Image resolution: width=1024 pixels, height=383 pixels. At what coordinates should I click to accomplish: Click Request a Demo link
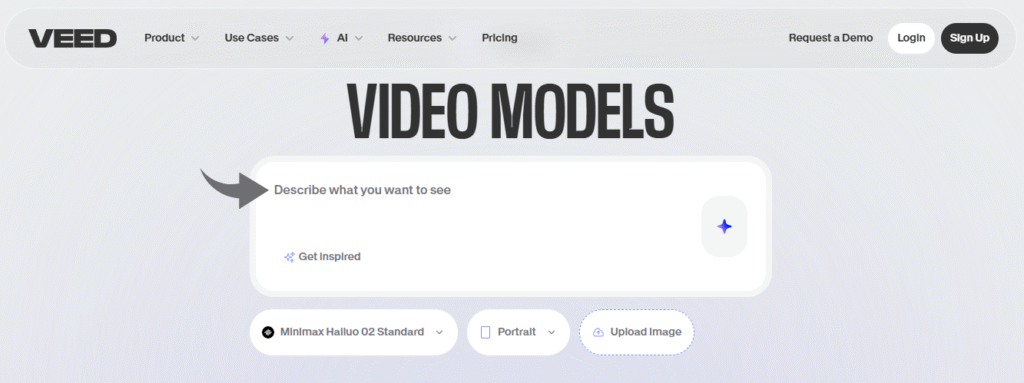[831, 38]
